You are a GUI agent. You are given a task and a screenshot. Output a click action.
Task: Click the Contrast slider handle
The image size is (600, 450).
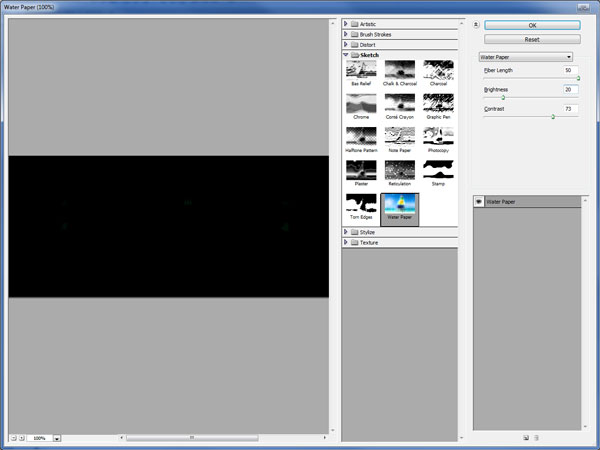pyautogui.click(x=553, y=116)
